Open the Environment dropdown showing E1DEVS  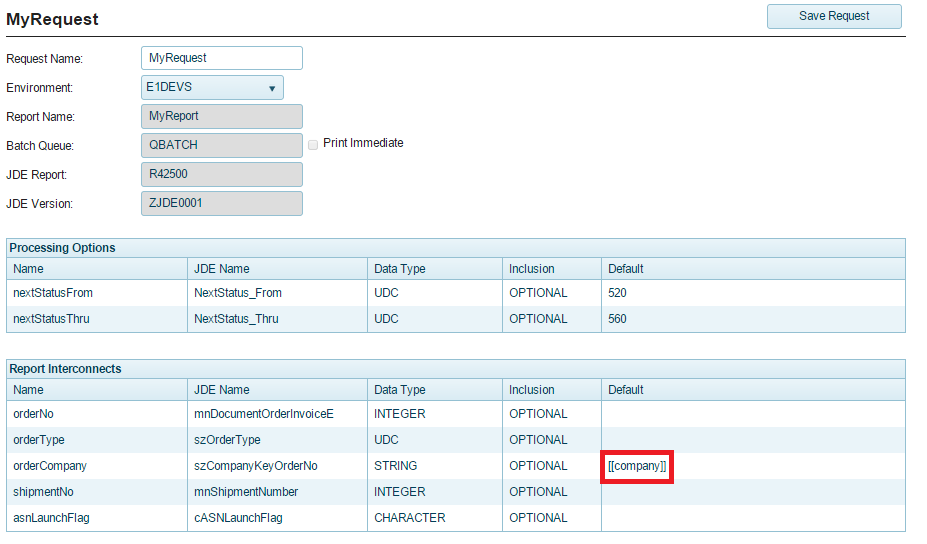[212, 88]
